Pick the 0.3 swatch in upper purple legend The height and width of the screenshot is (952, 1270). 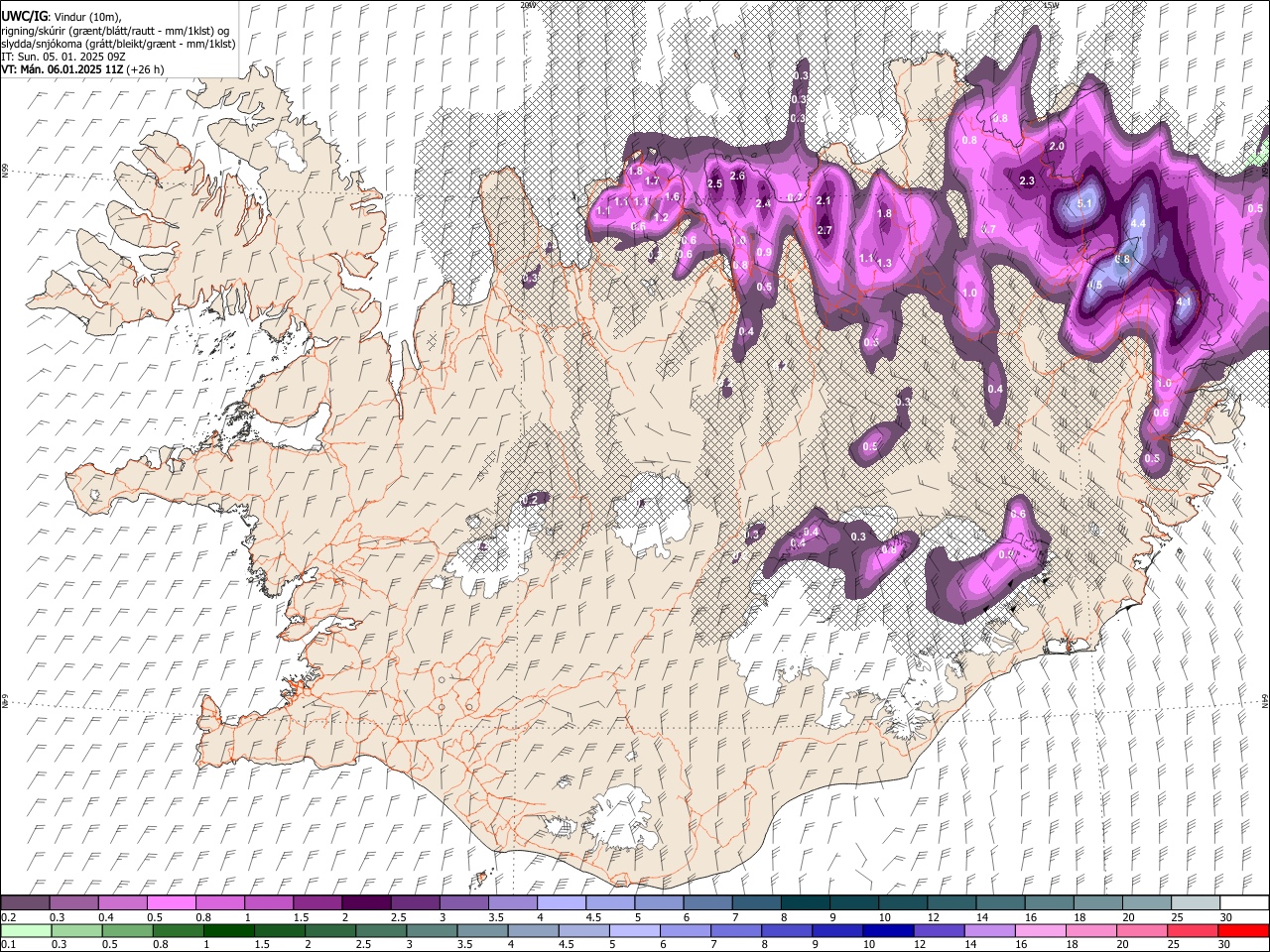[x=73, y=902]
